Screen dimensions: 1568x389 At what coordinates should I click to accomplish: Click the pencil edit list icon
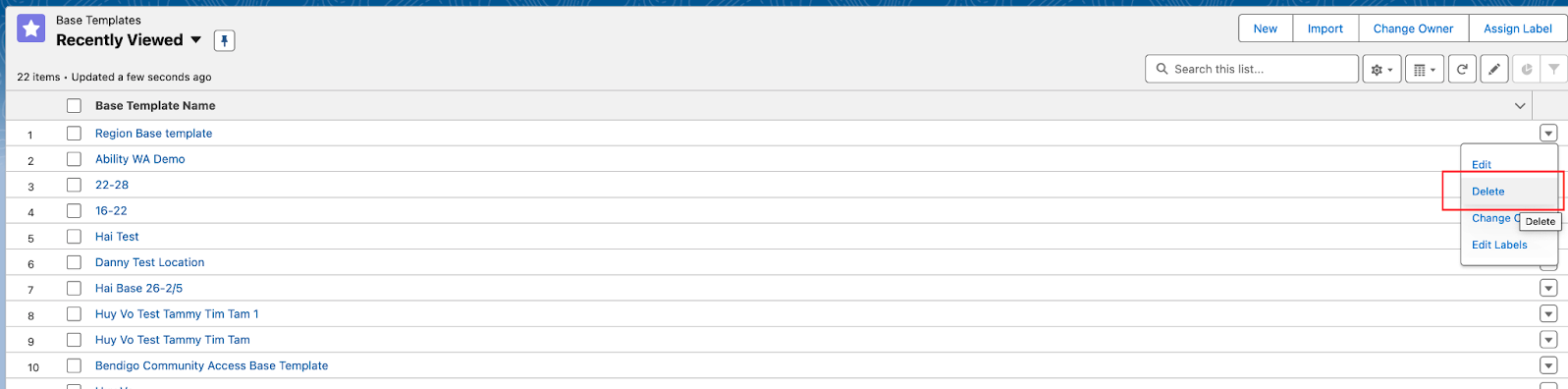[1493, 70]
